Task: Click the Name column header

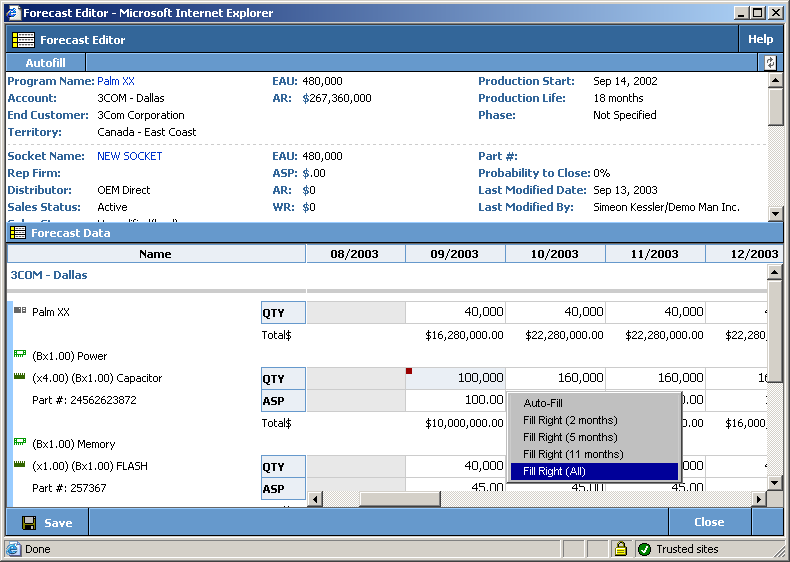Action: pos(156,254)
